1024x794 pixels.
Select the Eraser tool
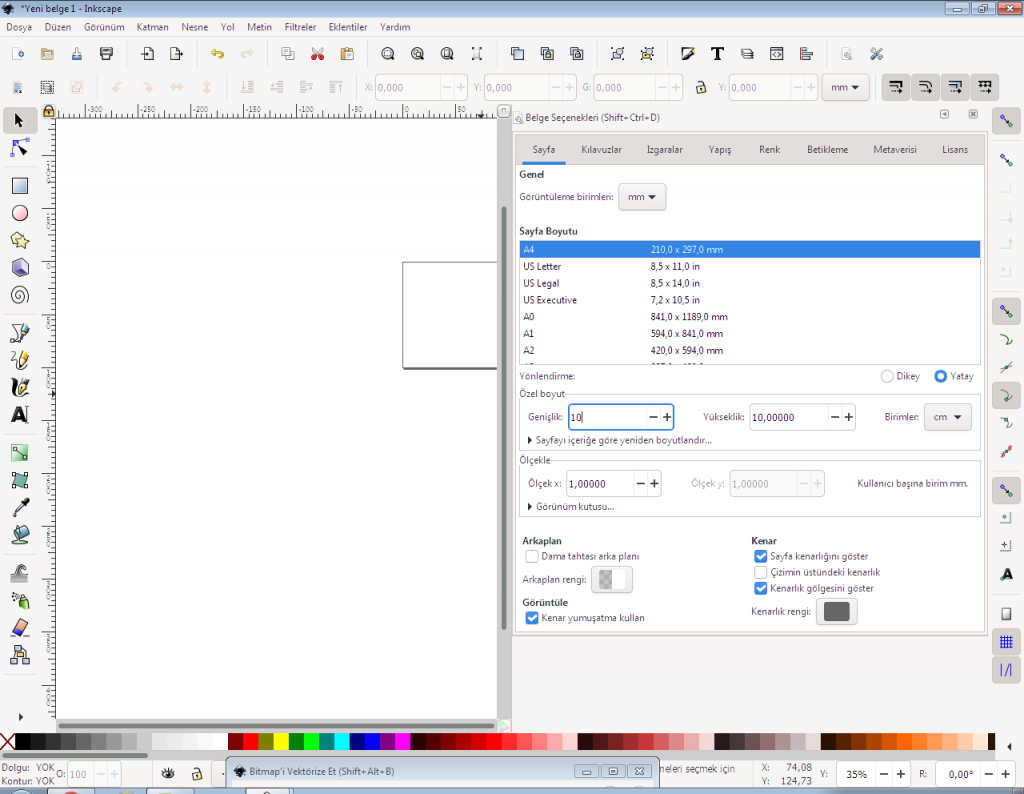coord(20,627)
